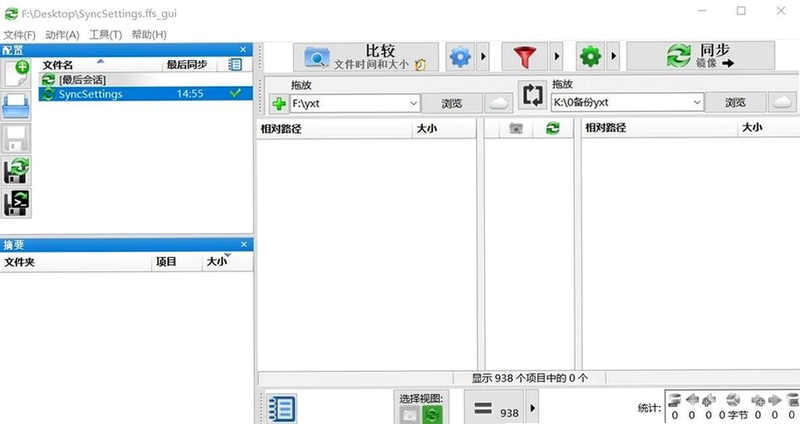Expand the left folder path F:\yxt dropdown

click(413, 104)
